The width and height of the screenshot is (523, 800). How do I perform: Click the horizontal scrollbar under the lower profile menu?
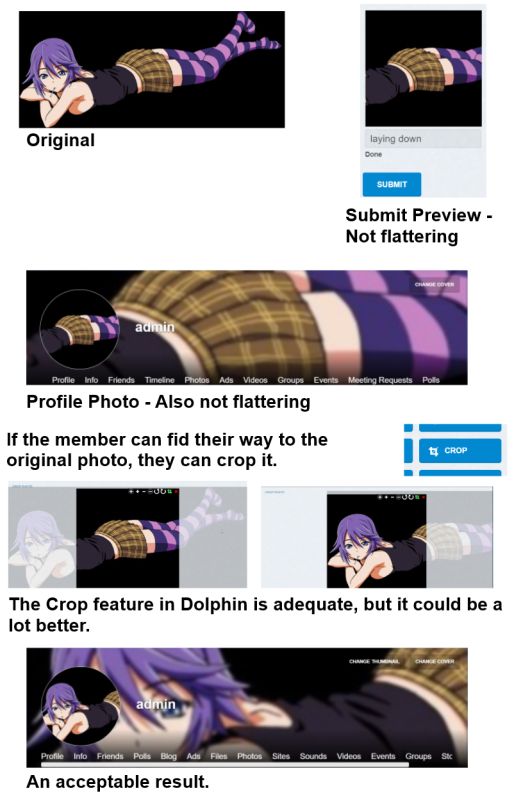(x=225, y=765)
